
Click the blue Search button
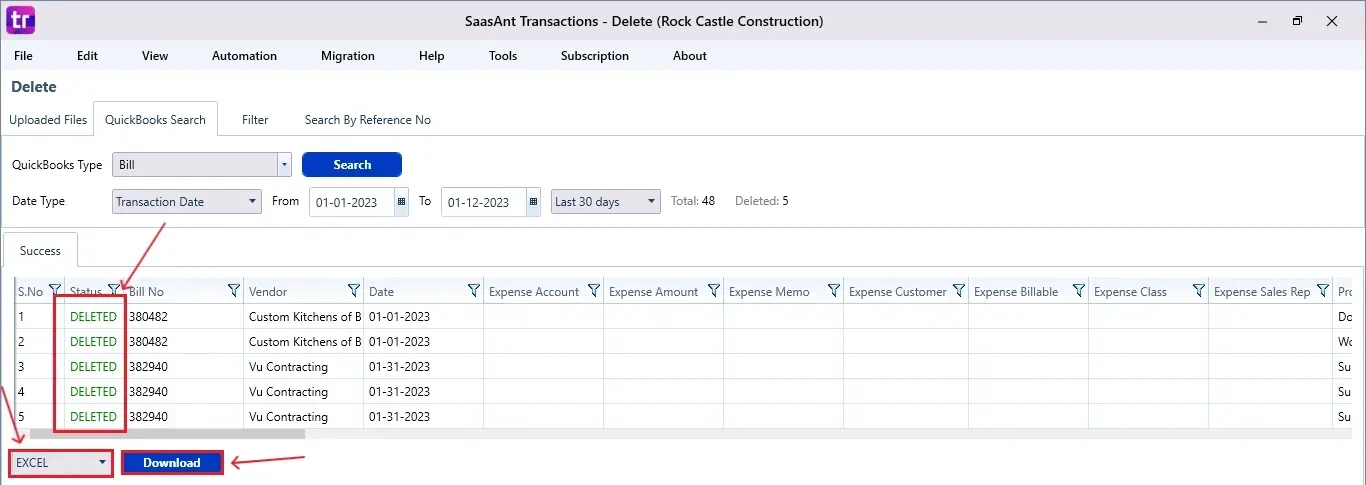tap(352, 165)
